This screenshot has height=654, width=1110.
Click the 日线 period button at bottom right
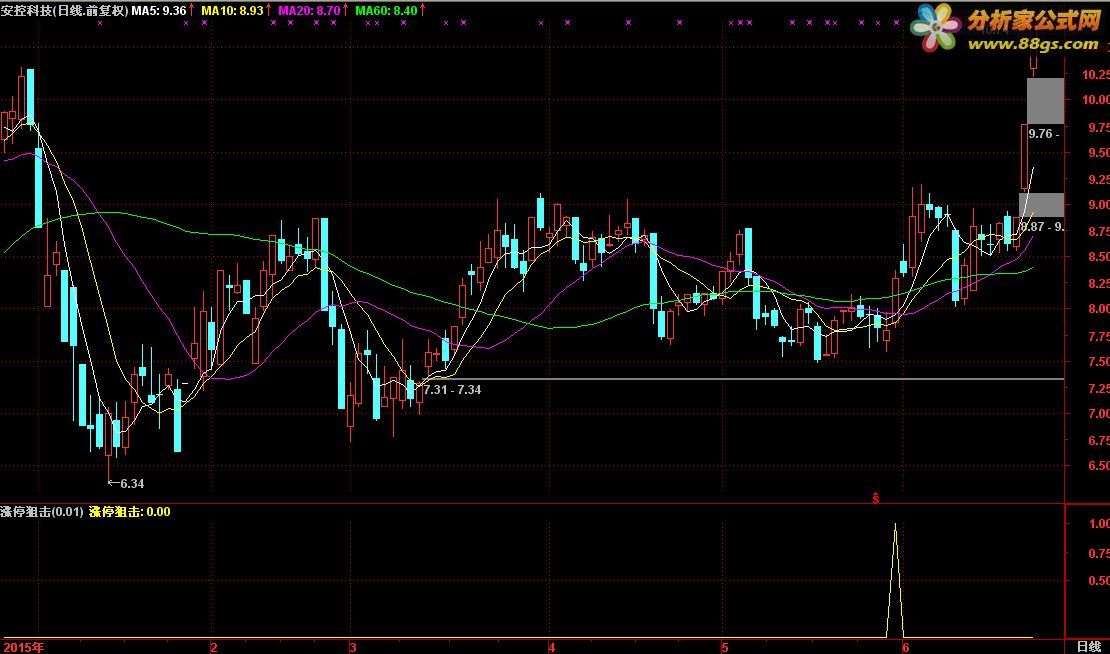point(1088,646)
